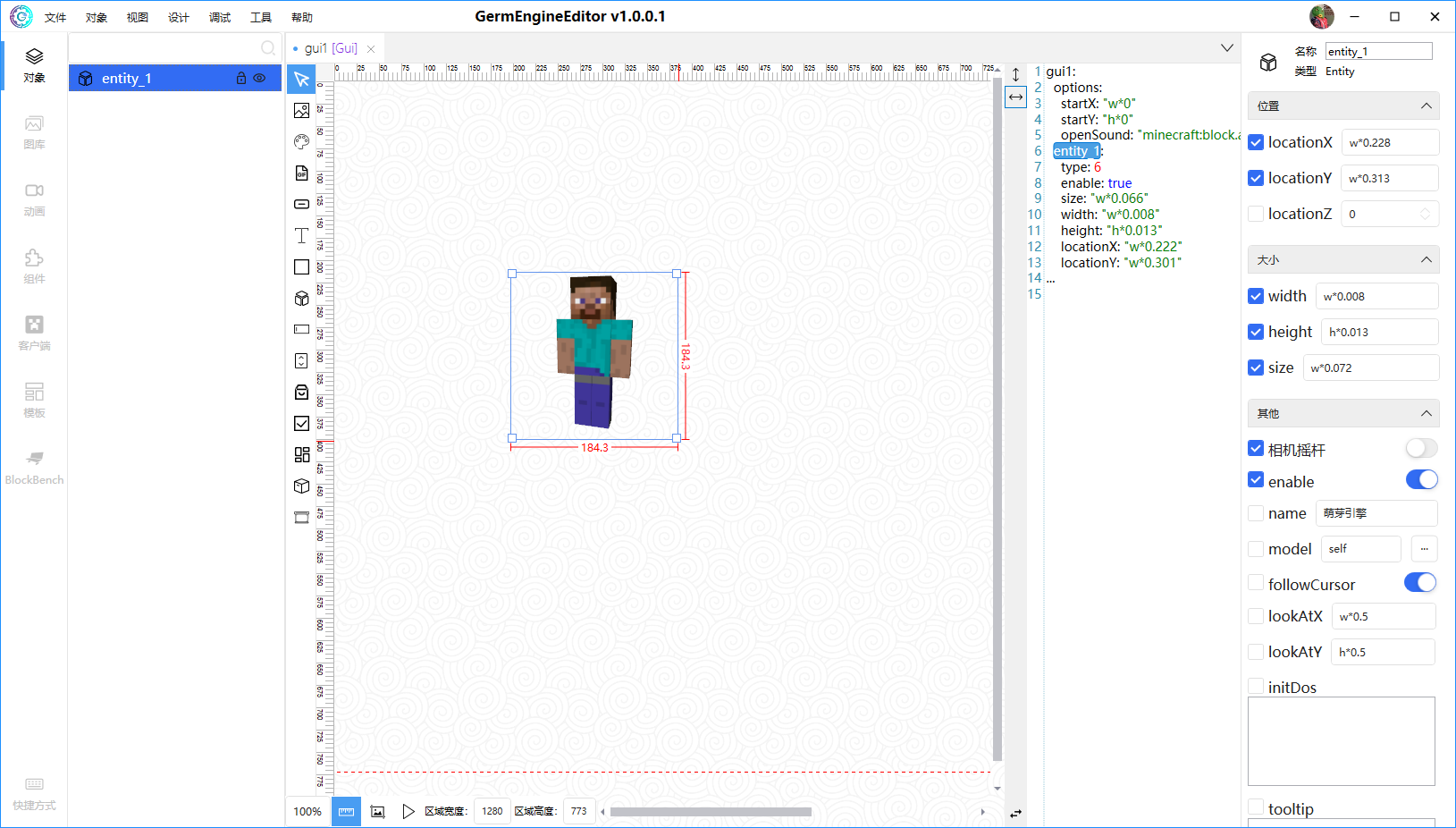This screenshot has width=1456, height=828.
Task: Uncheck the locationX checkbox
Action: tap(1256, 142)
